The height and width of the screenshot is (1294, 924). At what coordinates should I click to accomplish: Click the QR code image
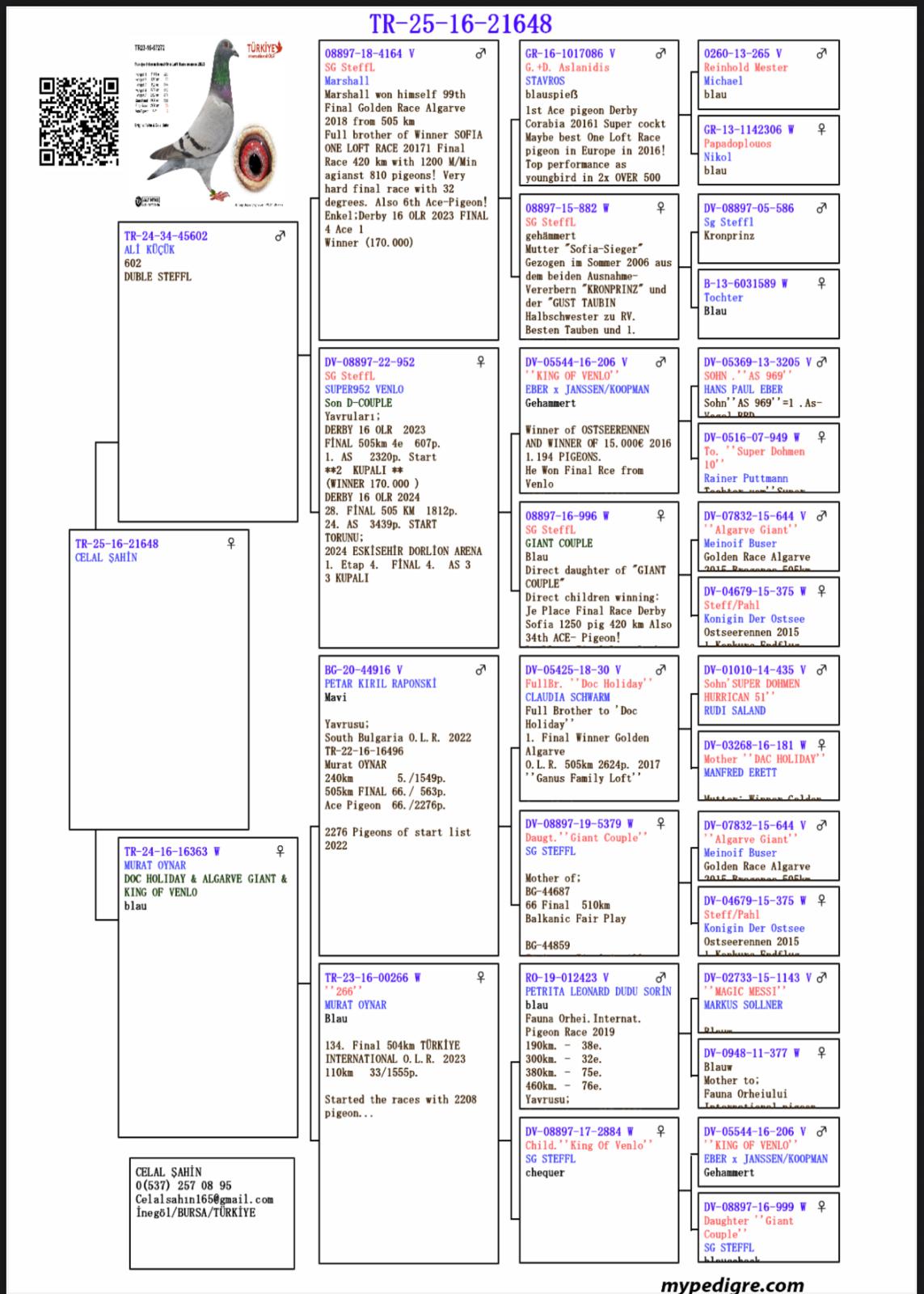tap(79, 121)
